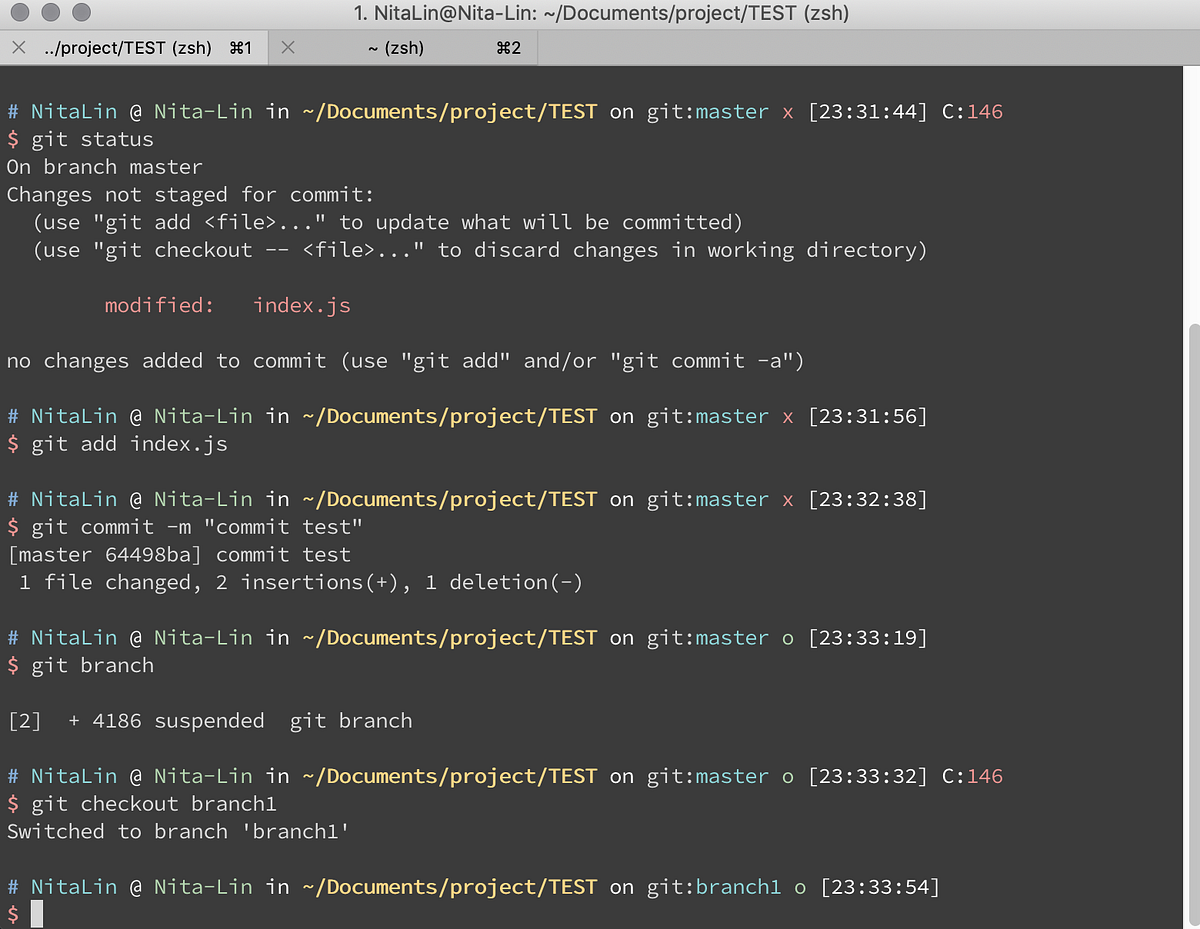Close the "../project/TEST (zsh)" tab
Image resolution: width=1200 pixels, height=929 pixels.
click(17, 46)
